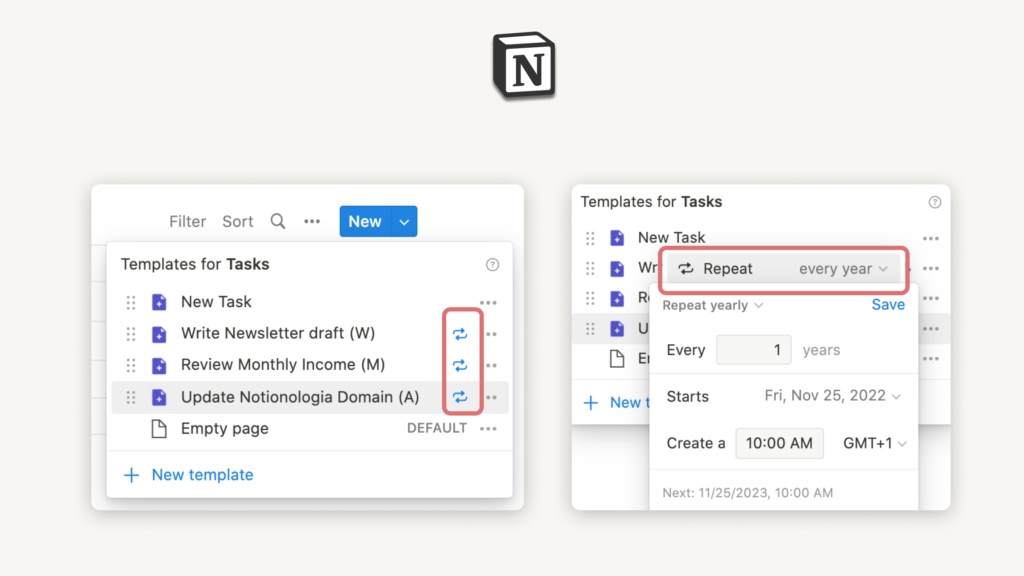The image size is (1024, 576).
Task: Open three-dot menu for left Empty page row
Action: [x=488, y=428]
